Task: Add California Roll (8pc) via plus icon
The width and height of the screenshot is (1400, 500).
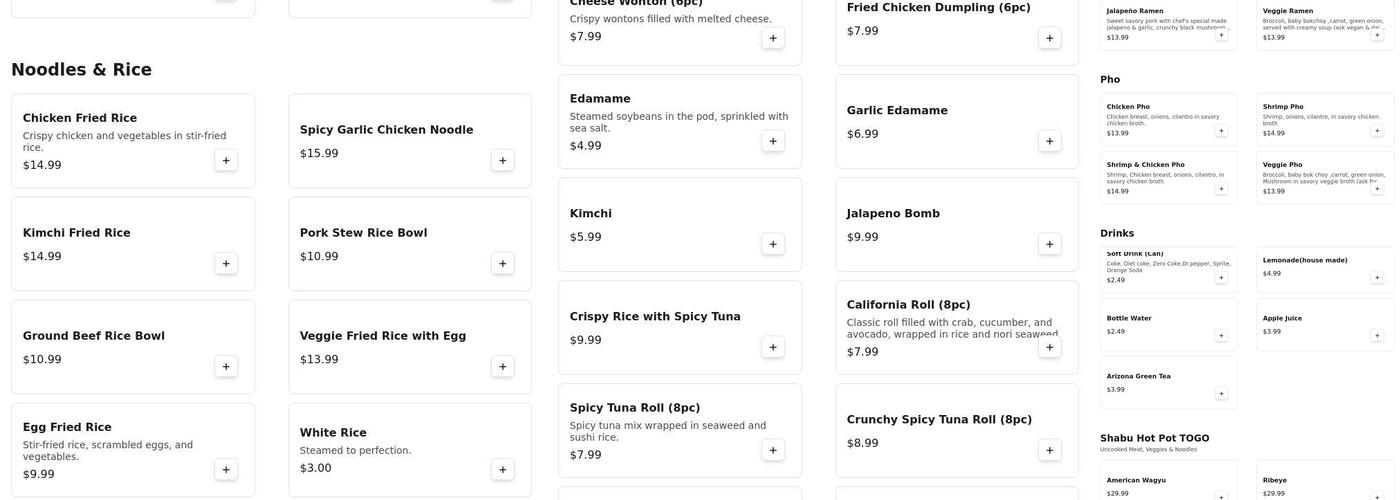Action: [x=1050, y=347]
